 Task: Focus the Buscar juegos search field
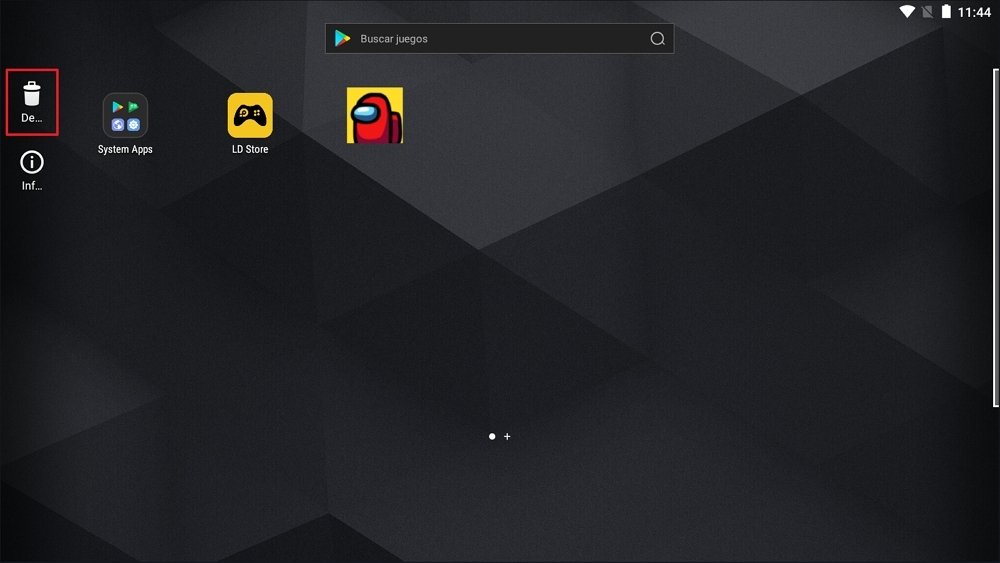(x=499, y=39)
